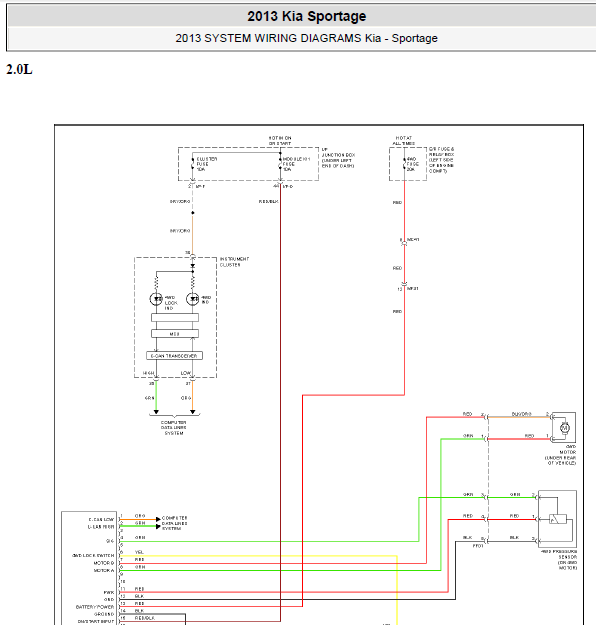Screen dimensions: 596x625
Task: Click the Cluster Fuse 10A symbol
Action: pos(193,164)
